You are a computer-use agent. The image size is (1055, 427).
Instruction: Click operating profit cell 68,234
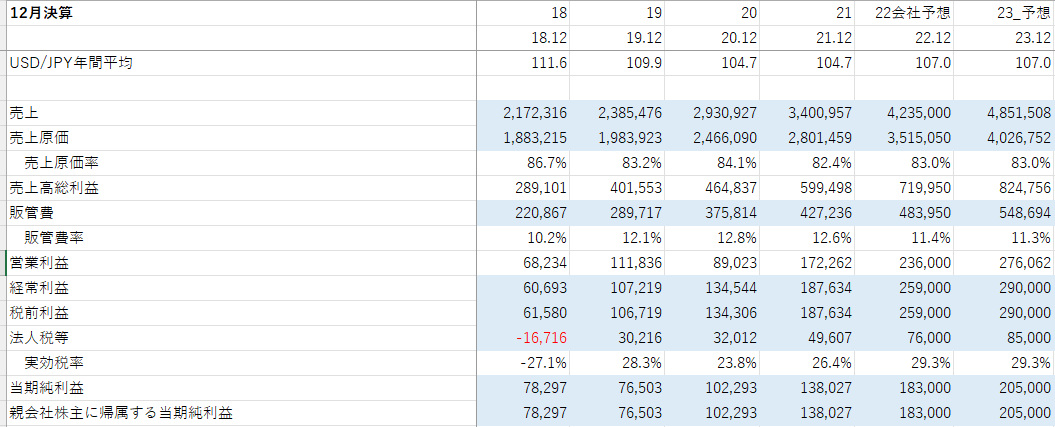[523, 263]
